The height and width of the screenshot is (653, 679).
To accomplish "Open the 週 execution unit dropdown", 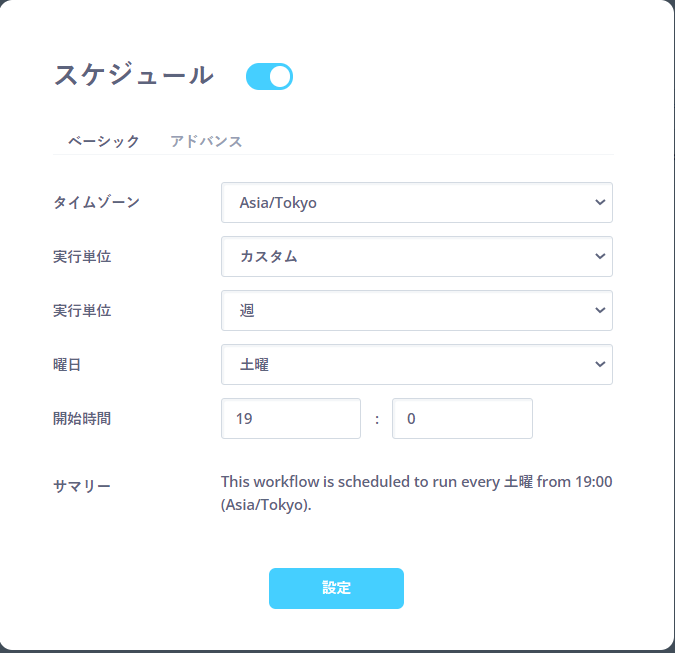I will pos(417,310).
